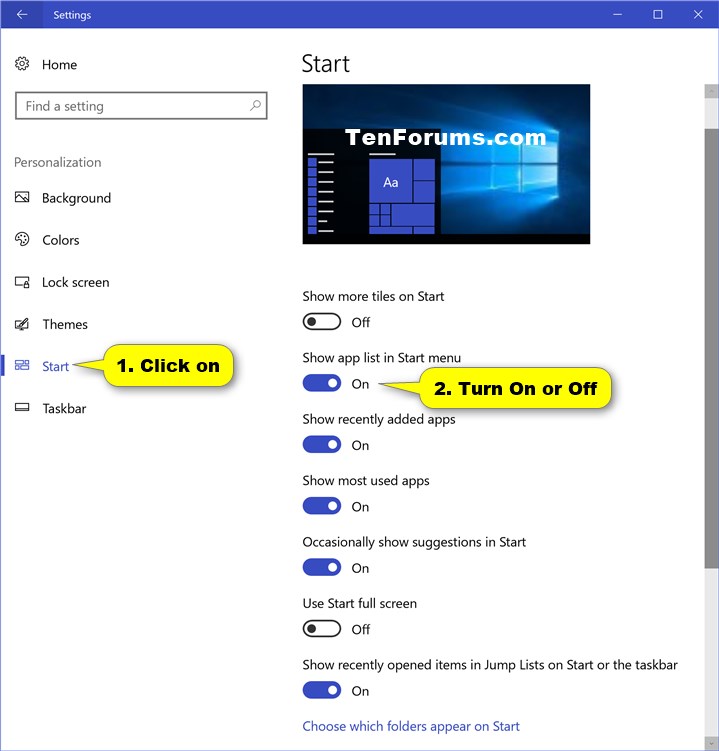Open the Colors settings page
The image size is (719, 751).
[x=60, y=239]
